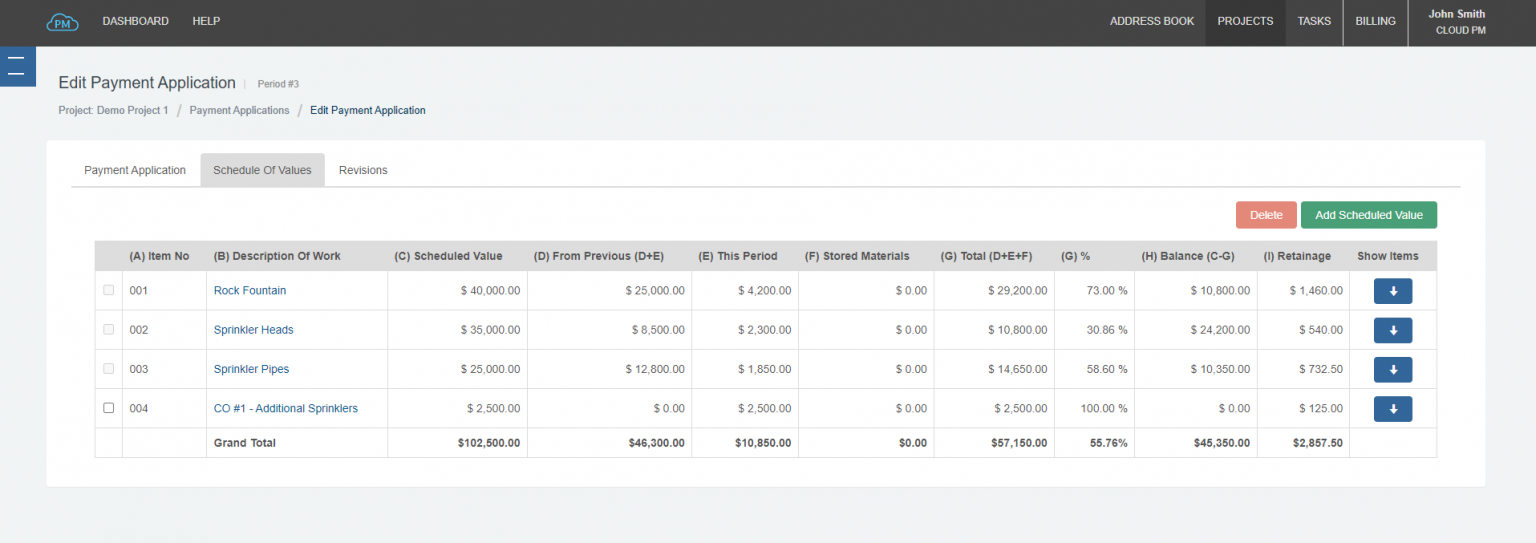Open the Billing menu item
Image resolution: width=1536 pixels, height=543 pixels.
1375,21
